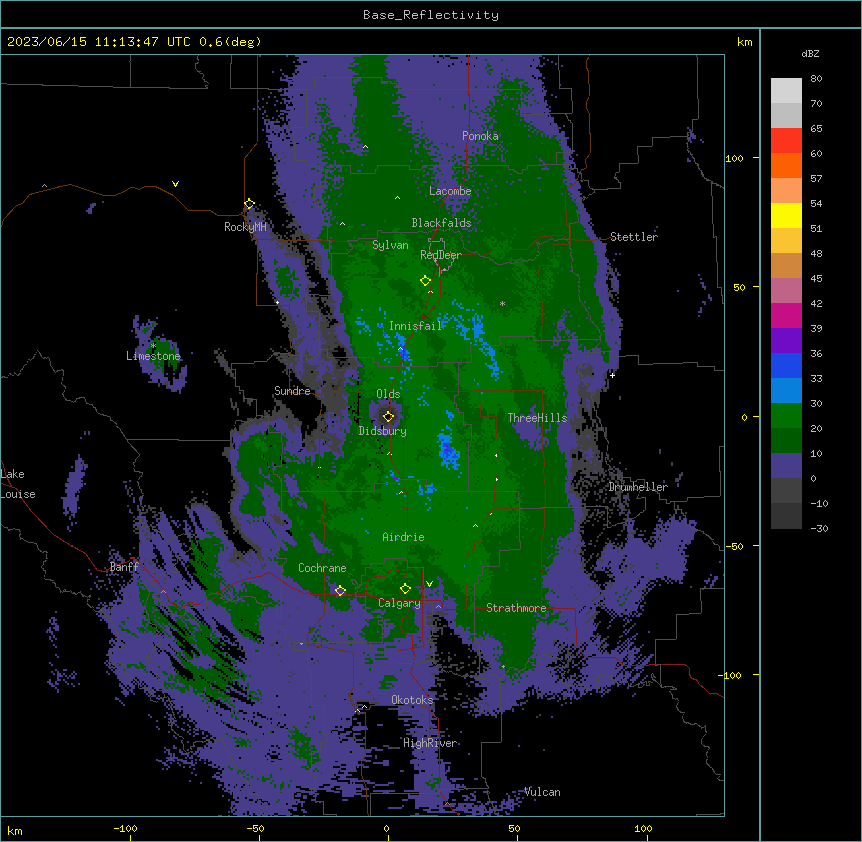This screenshot has width=862, height=842.
Task: Select the yellow swatch in dBZ legend
Action: point(786,215)
